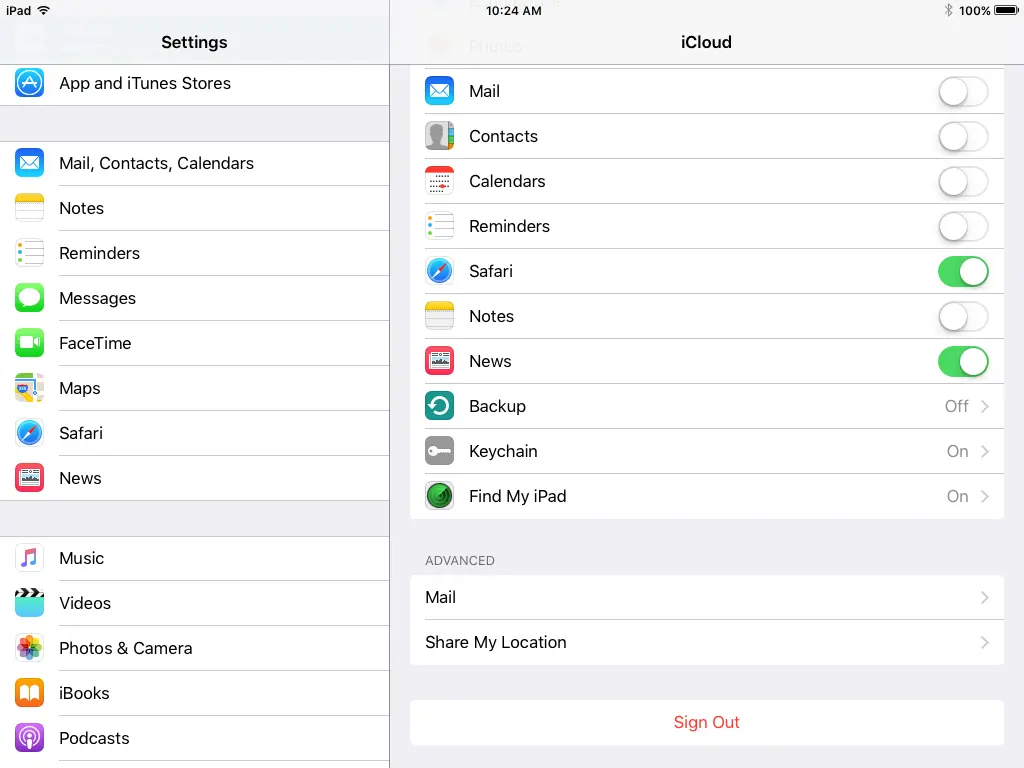Open Share My Location chevron
The height and width of the screenshot is (768, 1024).
click(x=985, y=643)
